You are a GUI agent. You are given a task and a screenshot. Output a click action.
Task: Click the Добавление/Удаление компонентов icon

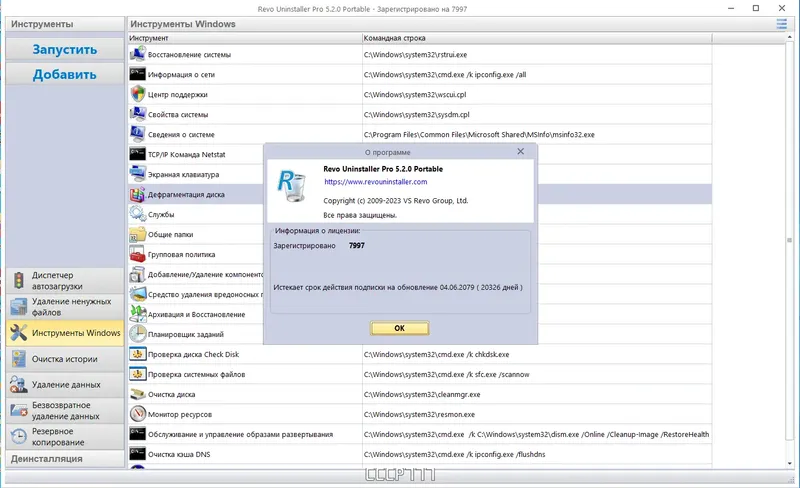[137, 274]
